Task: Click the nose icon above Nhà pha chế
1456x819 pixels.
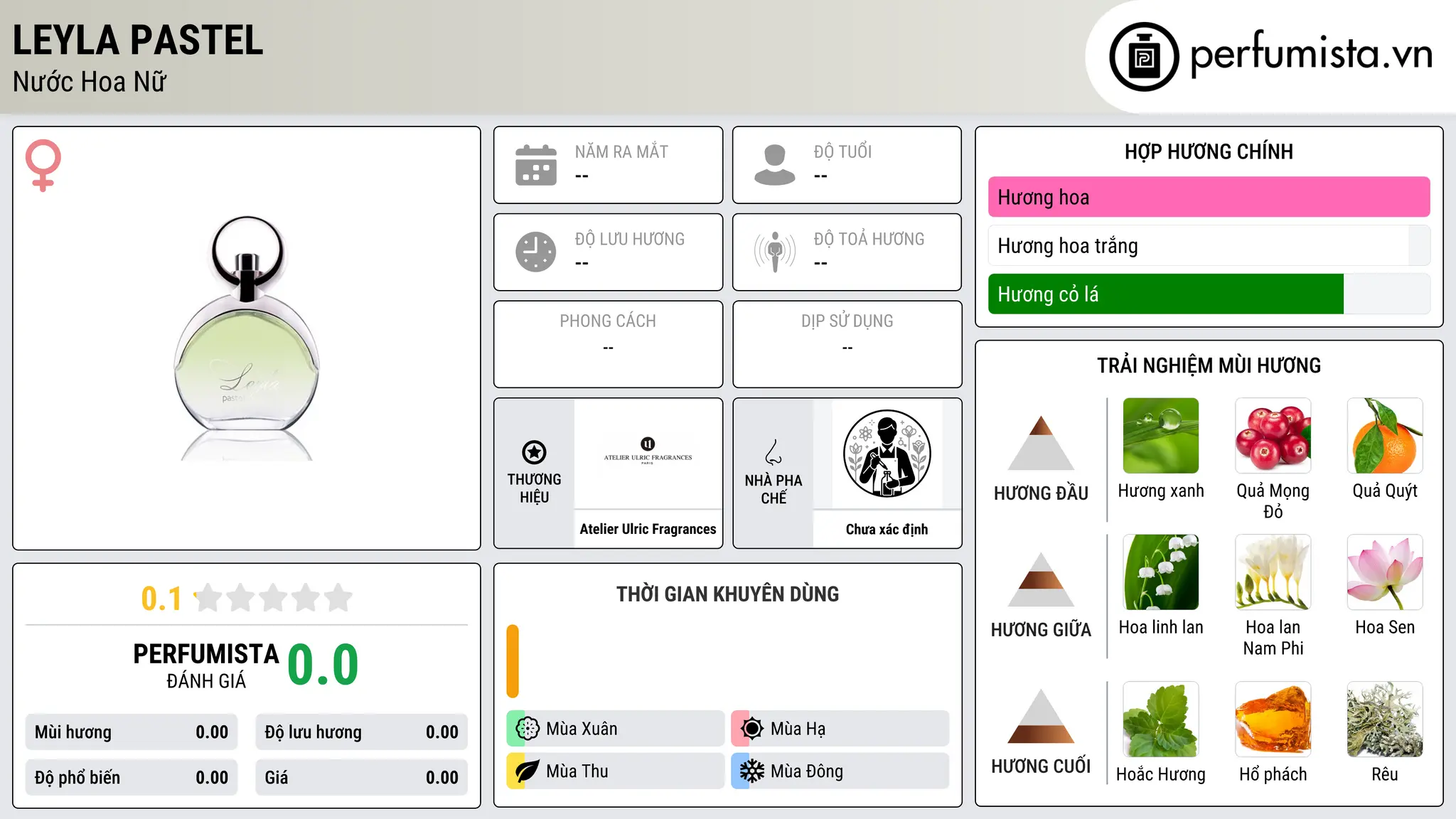Action: point(773,452)
